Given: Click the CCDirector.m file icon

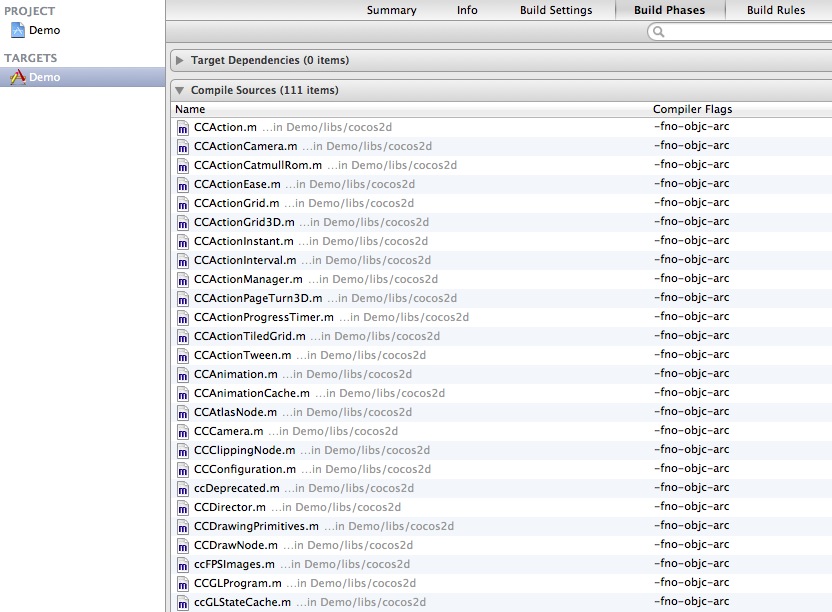Looking at the screenshot, I should [x=183, y=508].
